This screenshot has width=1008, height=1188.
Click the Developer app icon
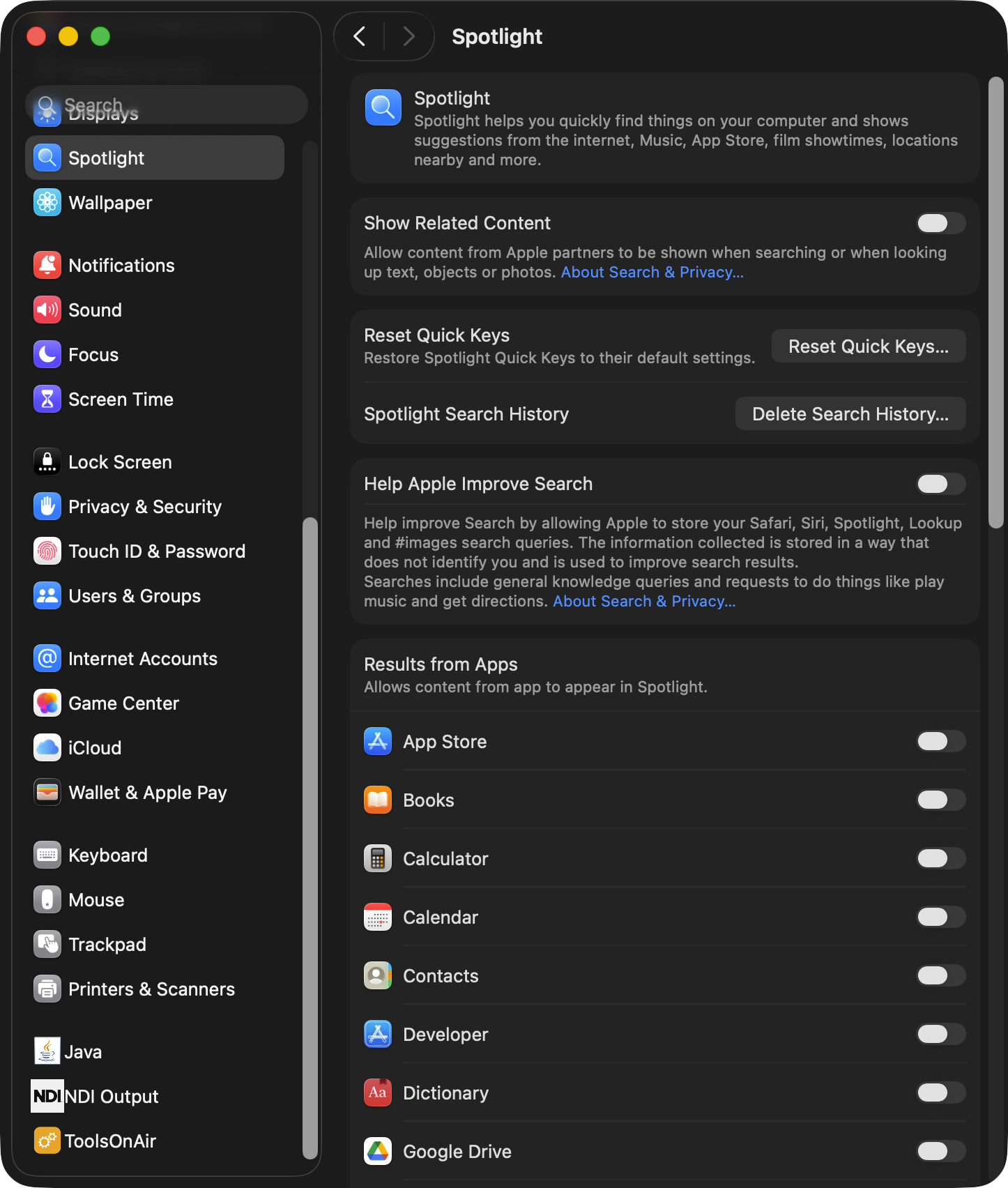coord(378,1034)
